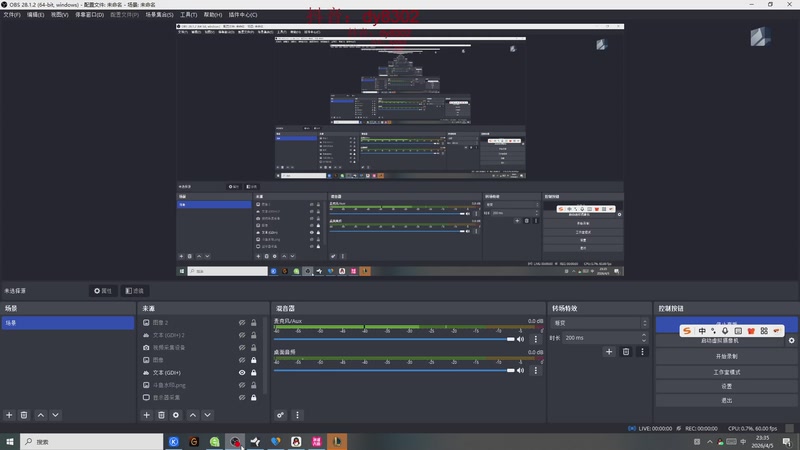Open the 渐变 transition type dropdown

(599, 323)
